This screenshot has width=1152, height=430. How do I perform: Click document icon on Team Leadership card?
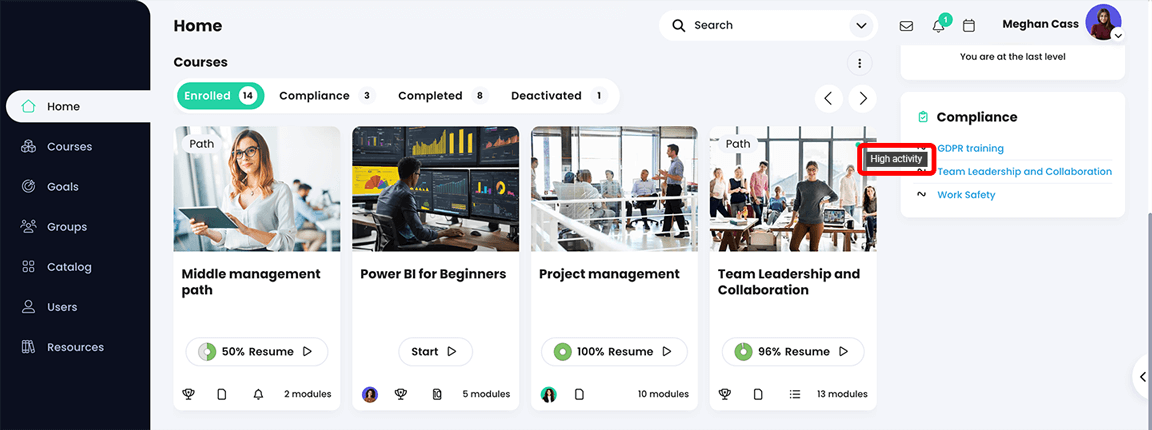pos(758,395)
